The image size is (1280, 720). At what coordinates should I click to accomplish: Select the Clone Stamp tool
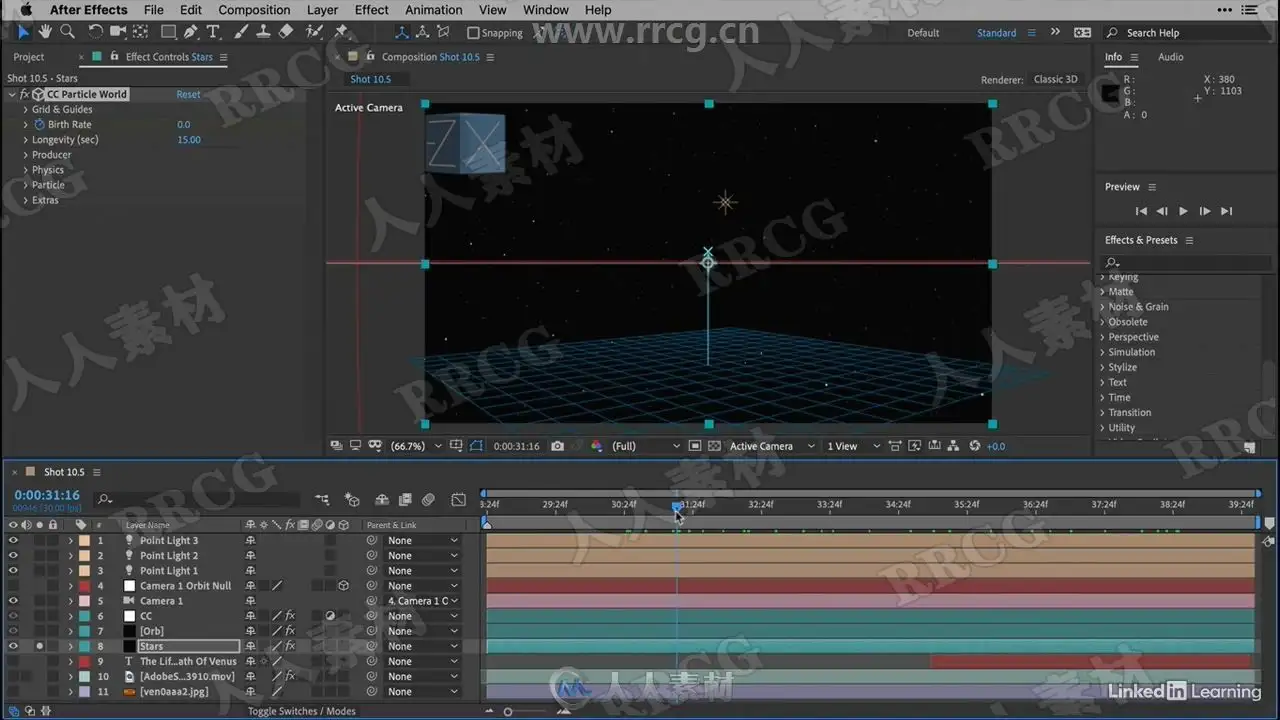click(263, 32)
